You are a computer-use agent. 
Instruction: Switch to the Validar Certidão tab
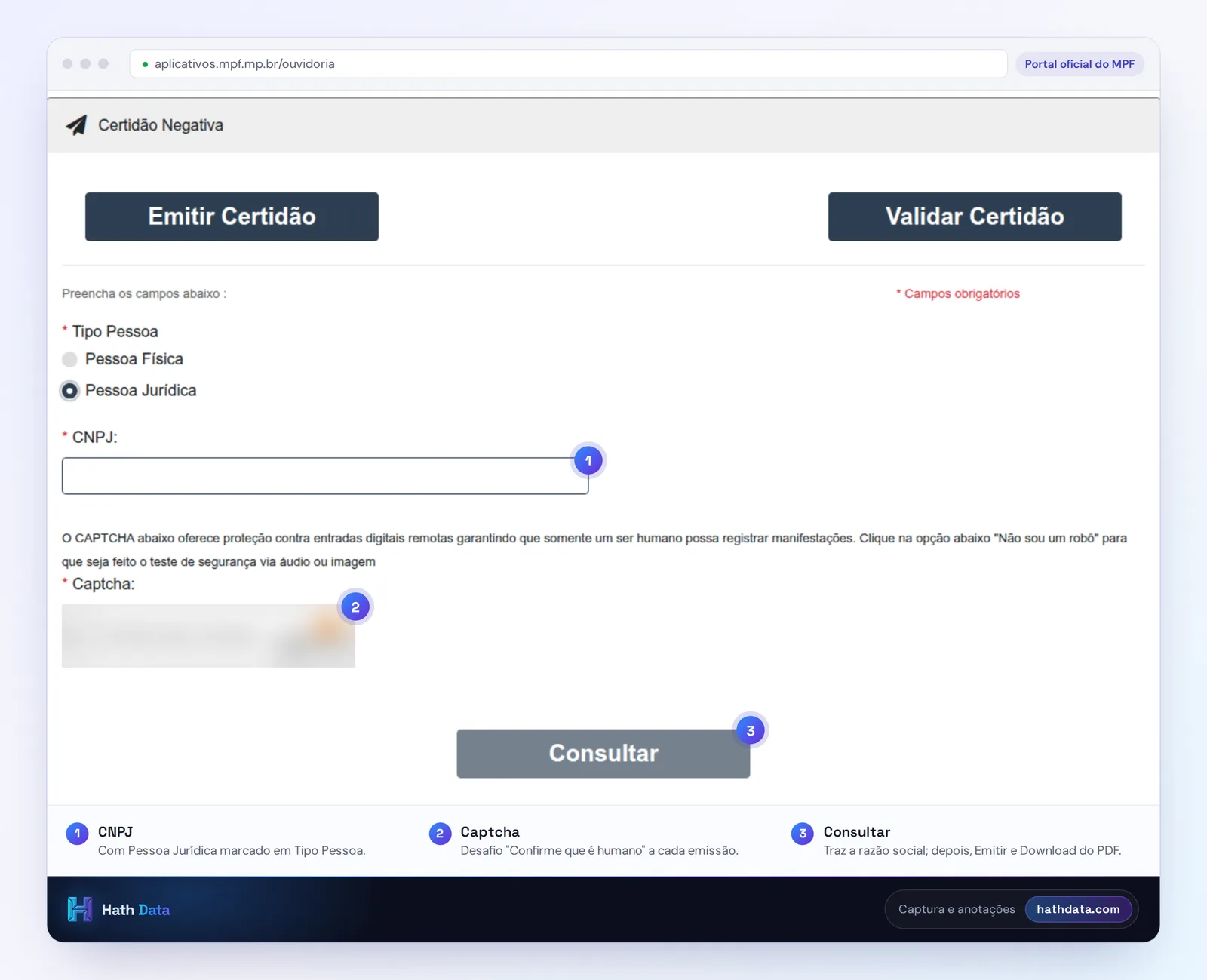[x=975, y=217]
